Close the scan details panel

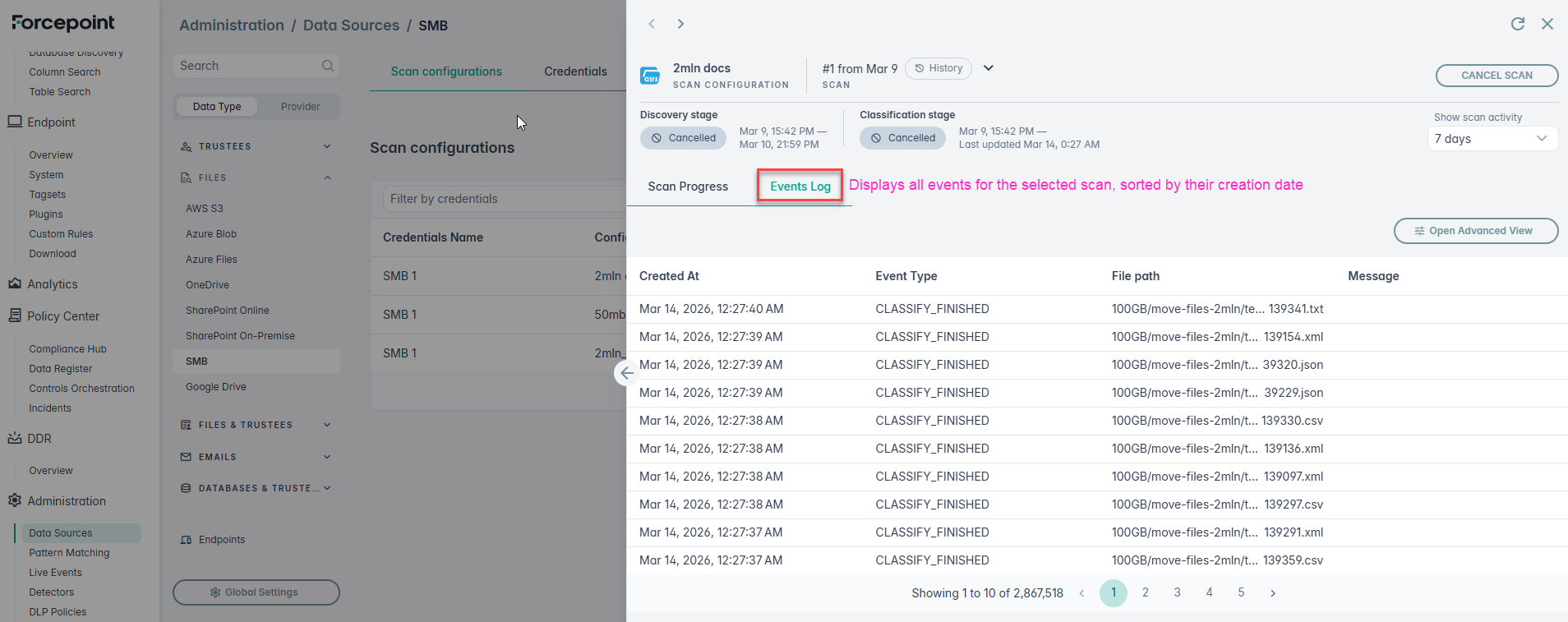tap(1547, 24)
